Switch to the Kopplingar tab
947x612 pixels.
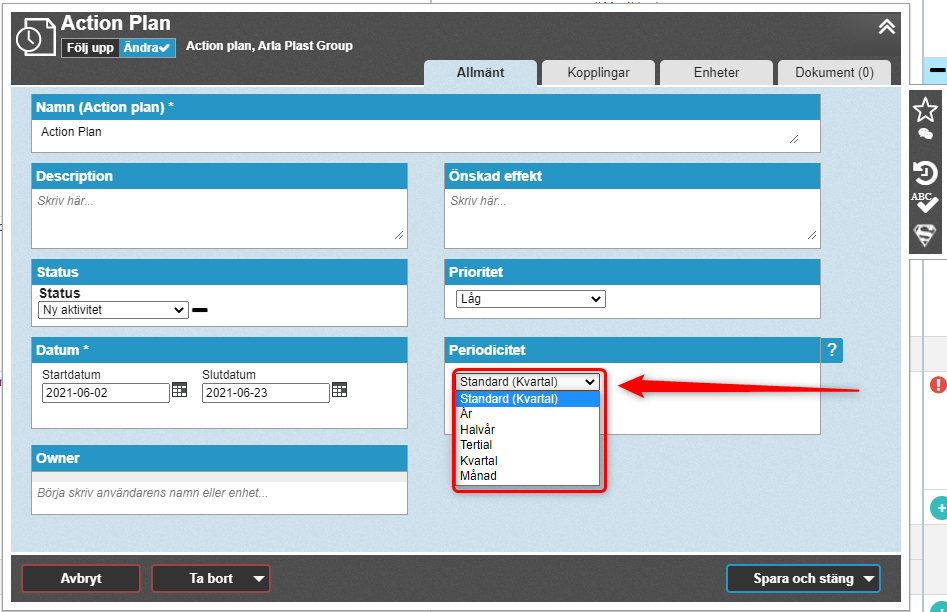[x=598, y=73]
